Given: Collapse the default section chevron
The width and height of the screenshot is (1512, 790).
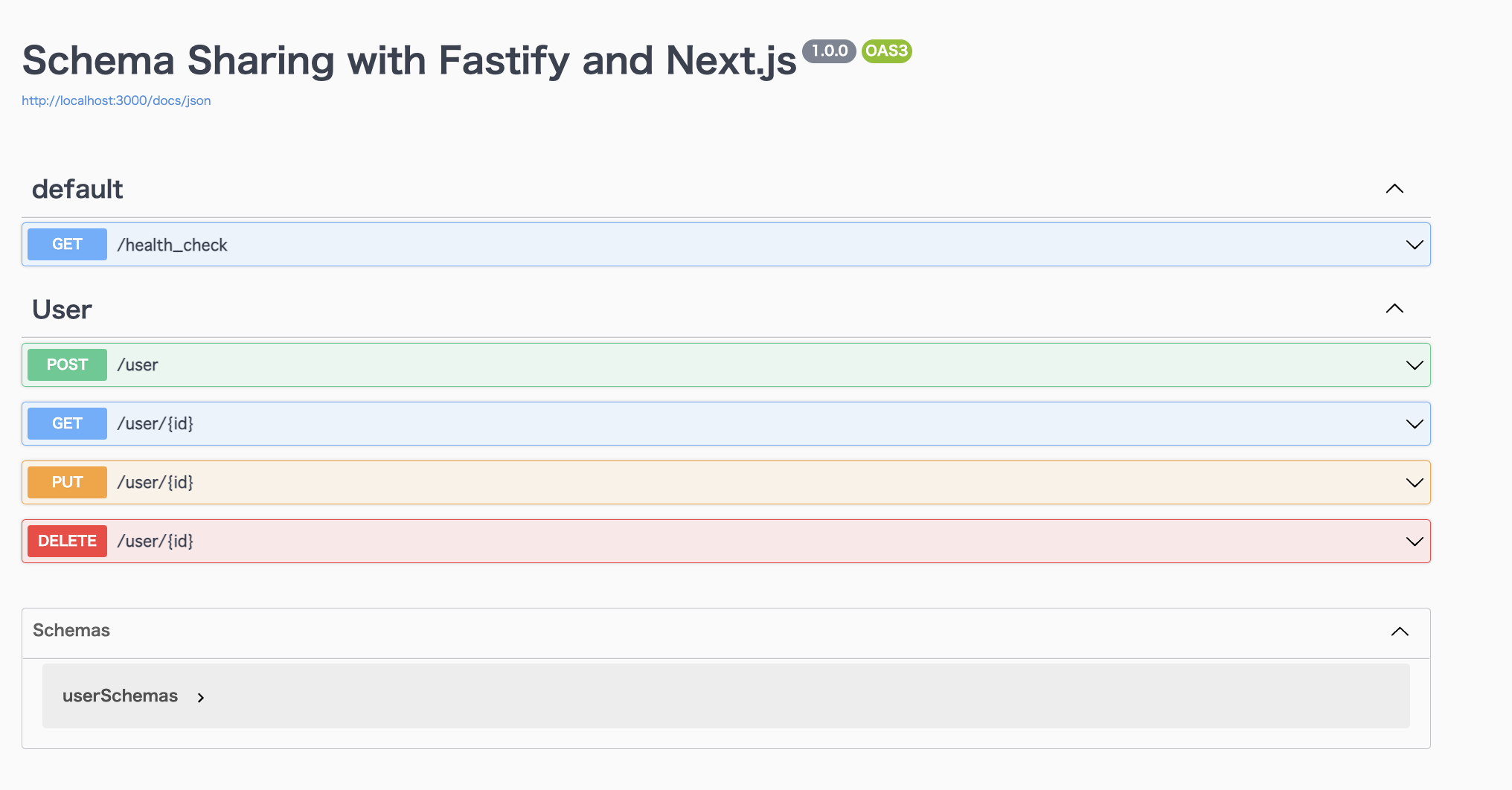Looking at the screenshot, I should coord(1394,189).
